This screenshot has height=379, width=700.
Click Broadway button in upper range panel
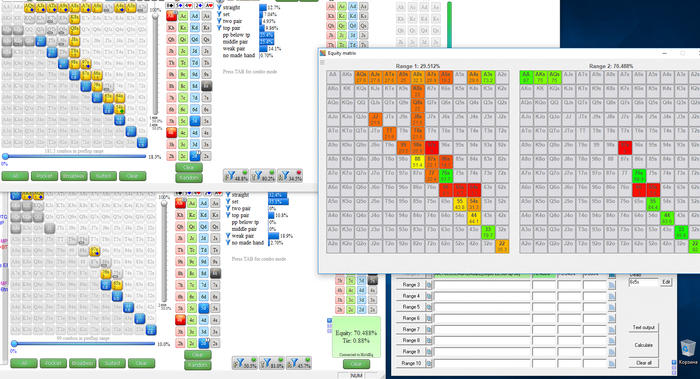74,176
